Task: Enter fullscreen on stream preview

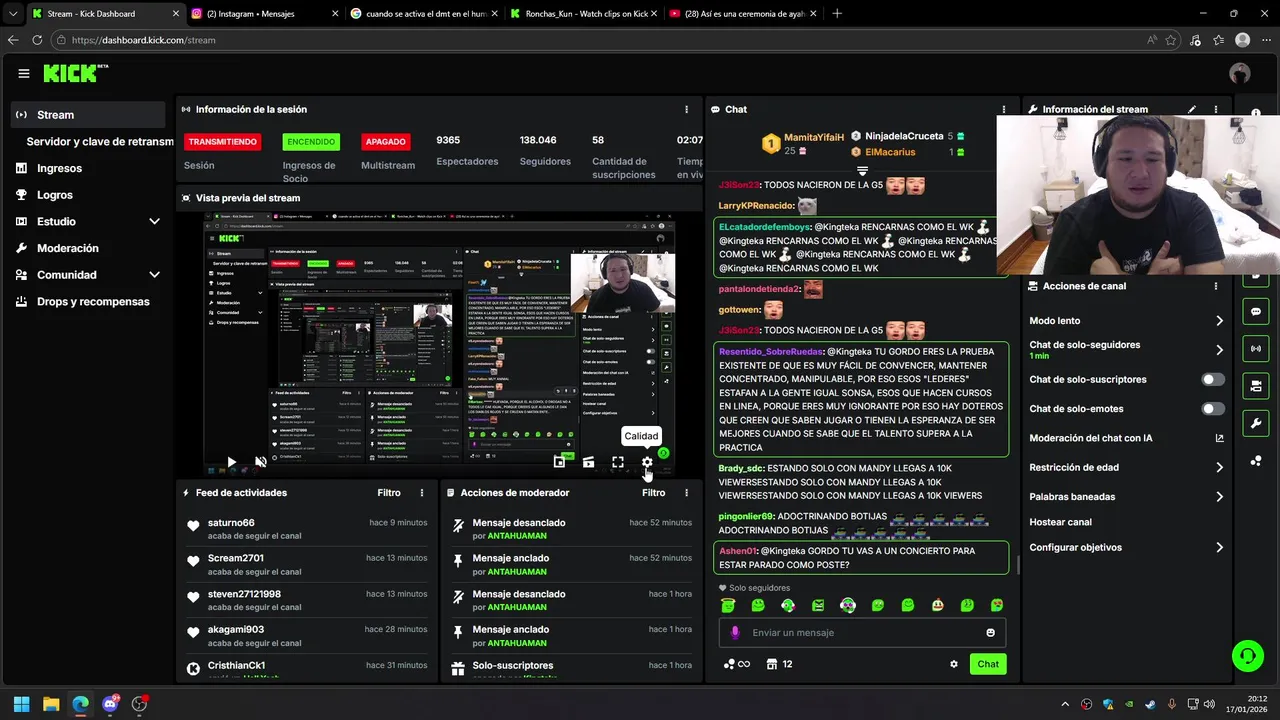Action: [x=618, y=462]
